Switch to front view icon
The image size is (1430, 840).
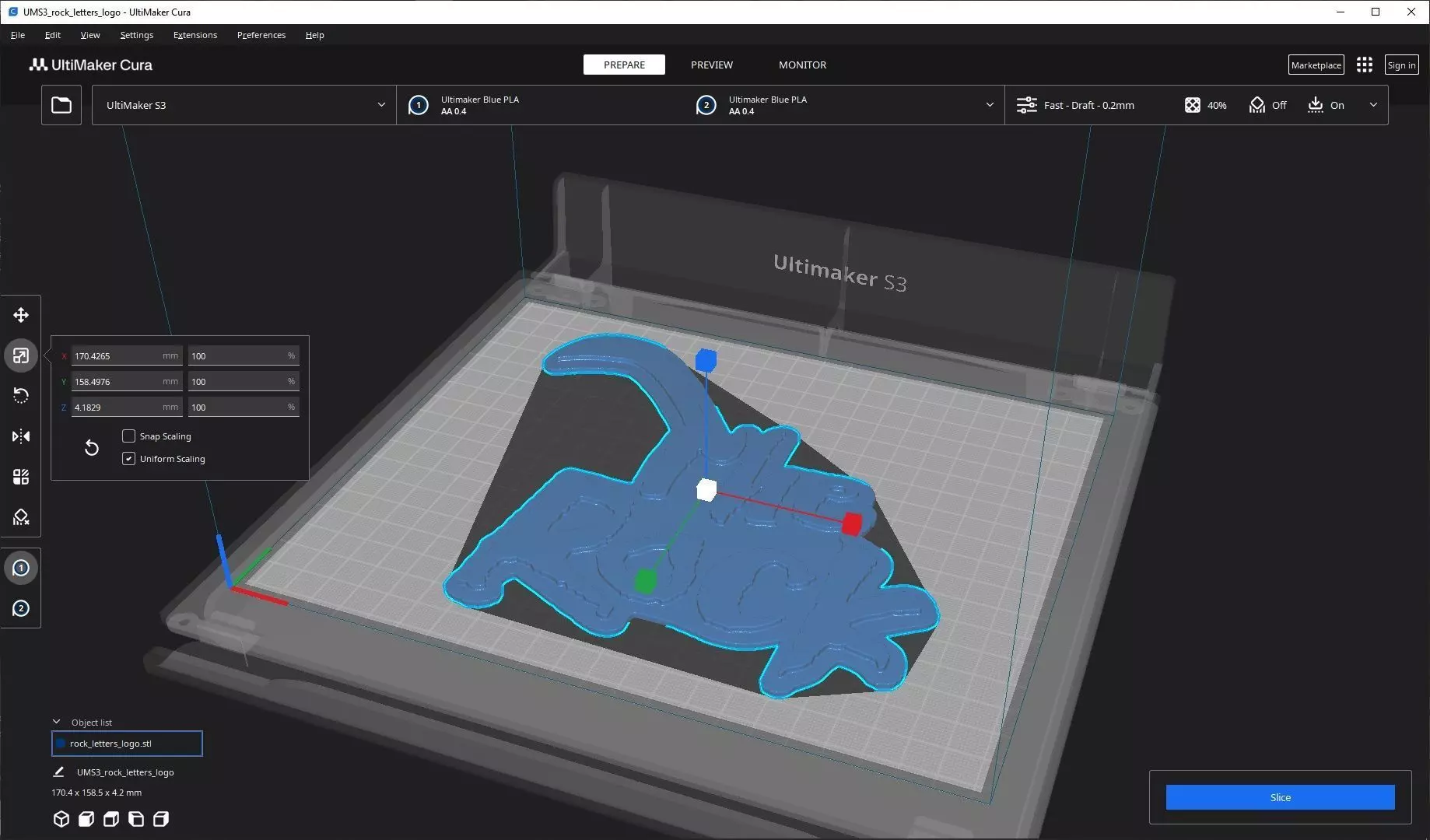tap(86, 819)
